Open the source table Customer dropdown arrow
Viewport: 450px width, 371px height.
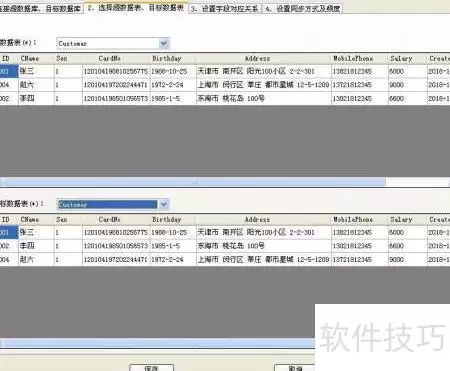[x=163, y=43]
